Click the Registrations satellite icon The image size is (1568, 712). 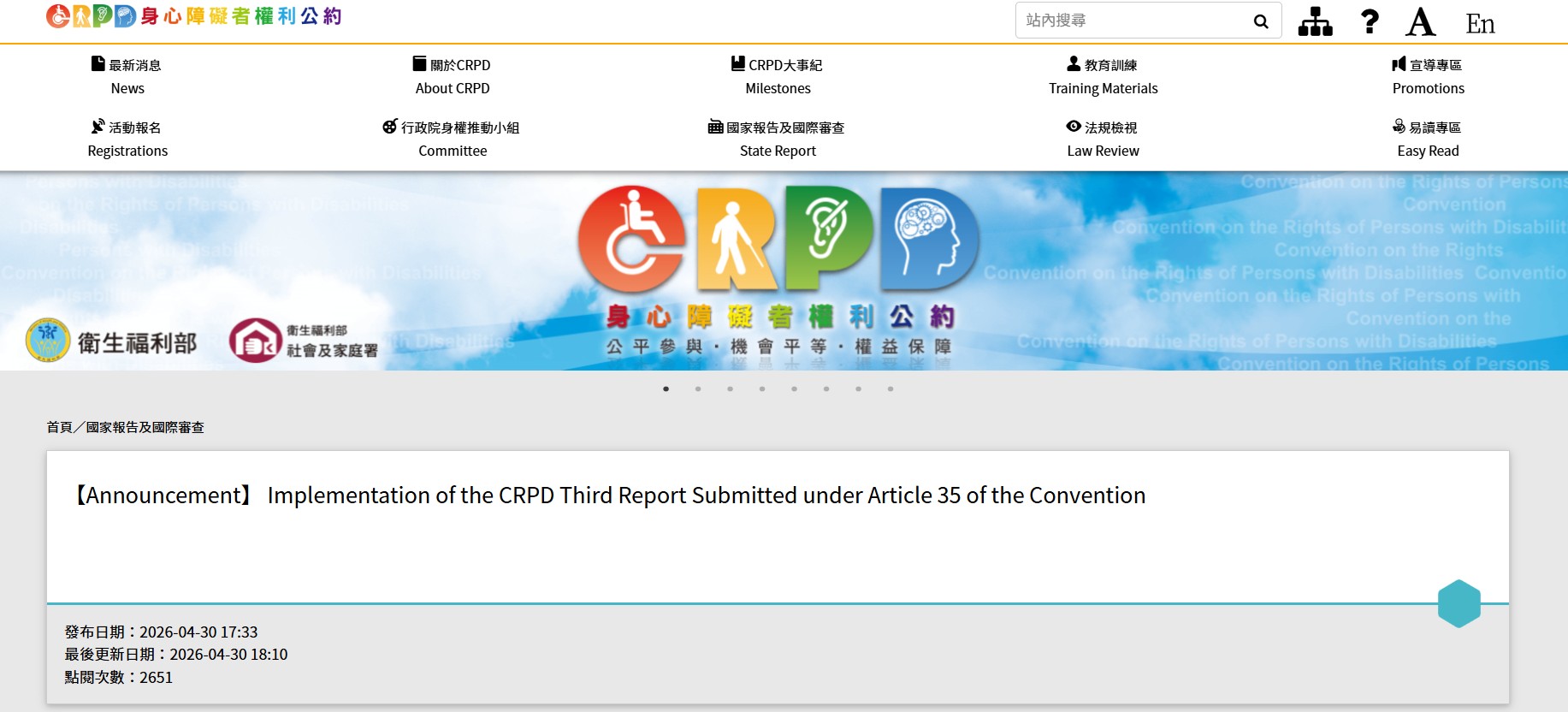coord(98,126)
